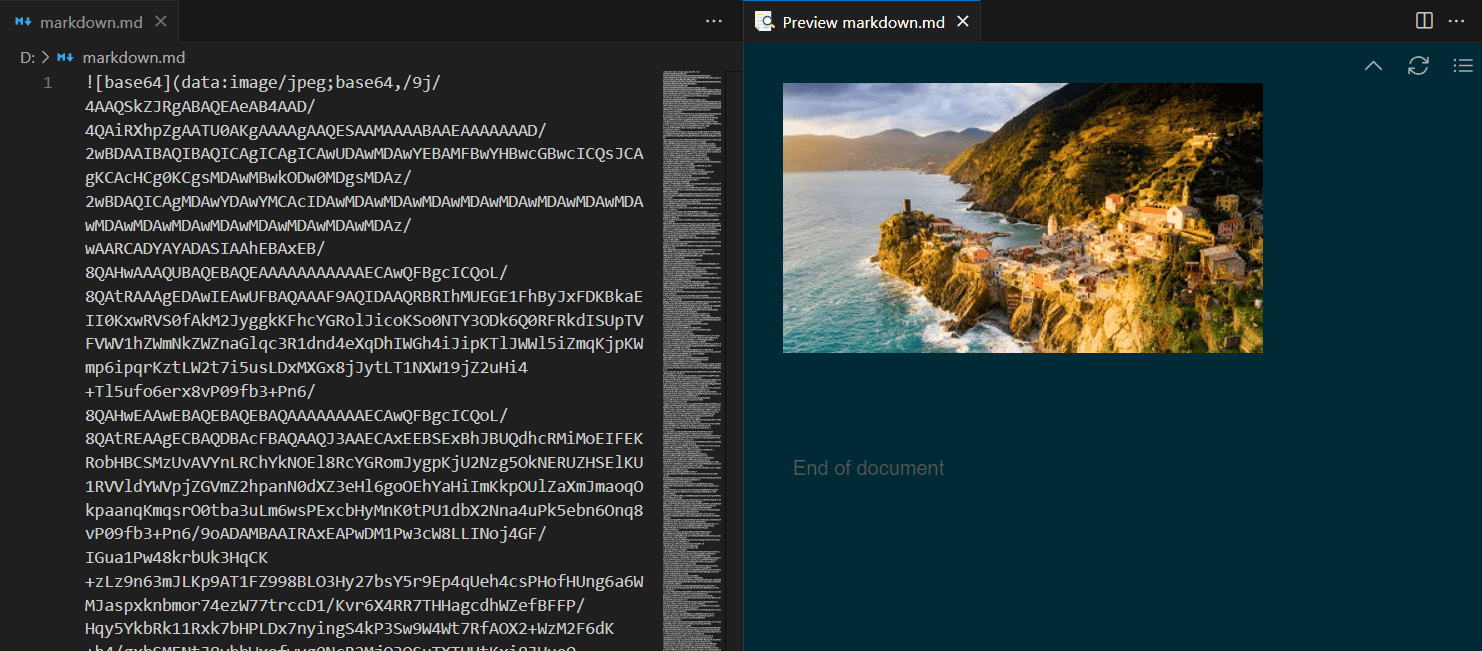Viewport: 1482px width, 651px height.
Task: Click the End of document text
Action: 868,468
